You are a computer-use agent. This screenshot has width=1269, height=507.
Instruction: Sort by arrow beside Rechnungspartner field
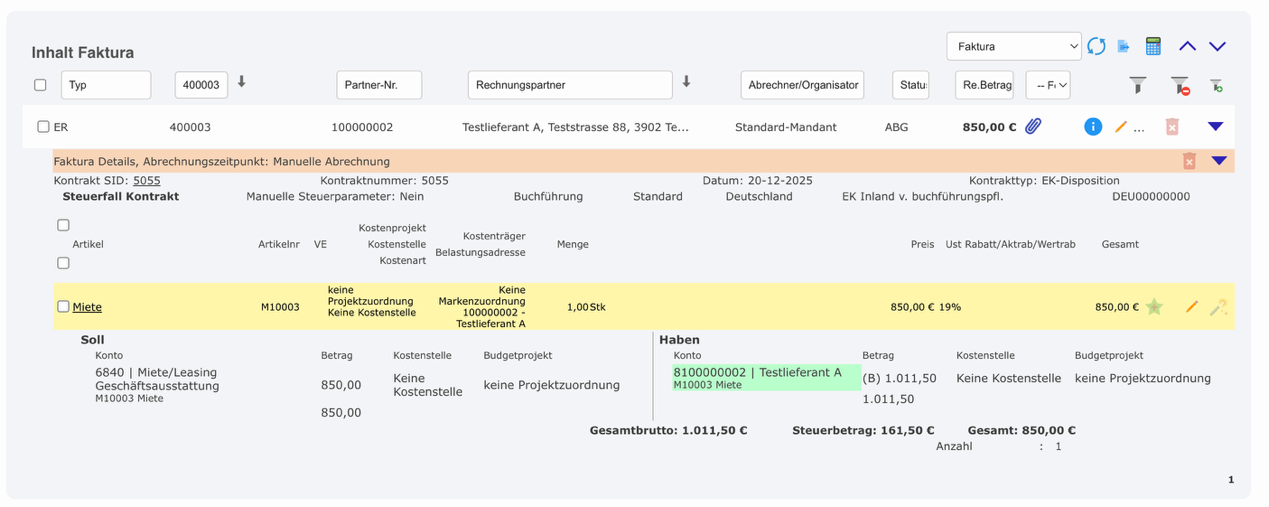(686, 82)
